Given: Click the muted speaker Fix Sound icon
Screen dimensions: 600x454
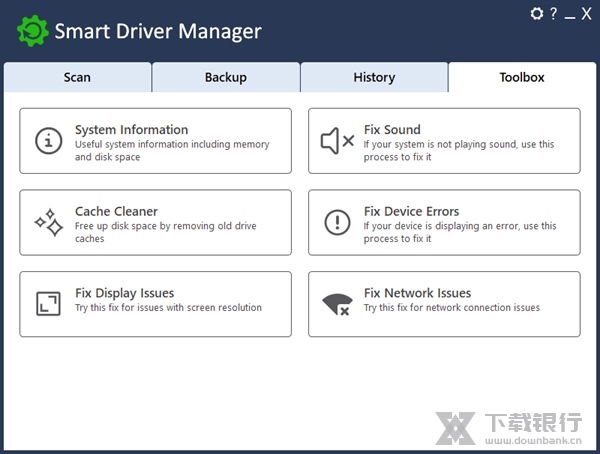Looking at the screenshot, I should [337, 141].
